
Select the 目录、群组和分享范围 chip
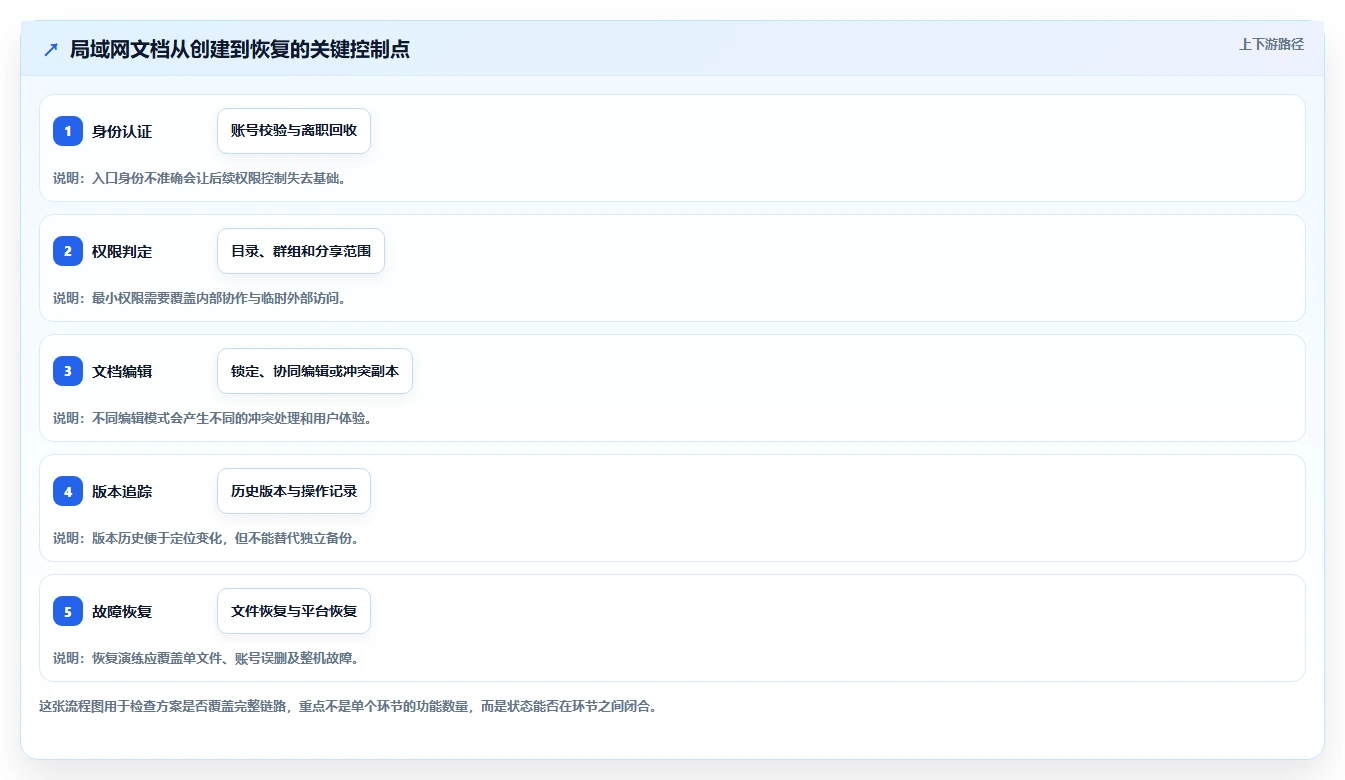301,251
